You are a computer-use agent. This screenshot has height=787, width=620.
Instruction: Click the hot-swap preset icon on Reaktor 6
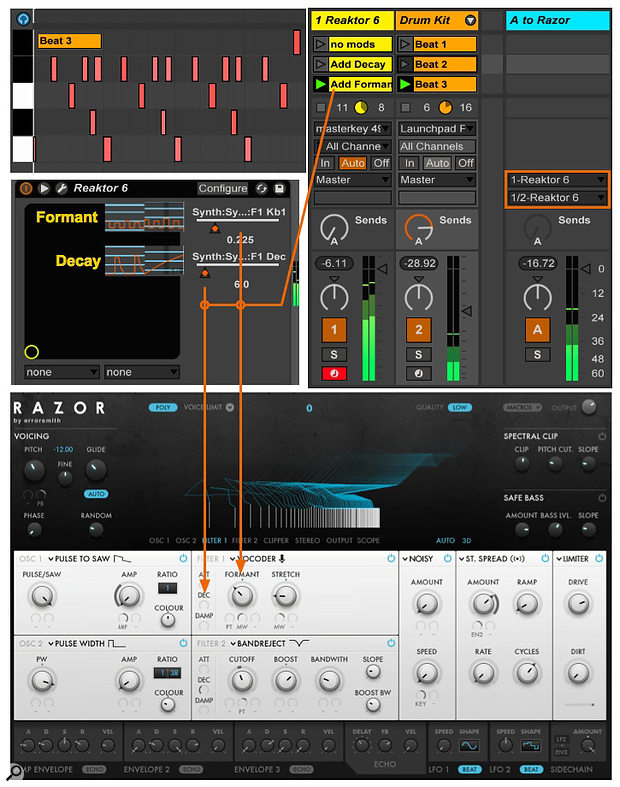(x=262, y=189)
